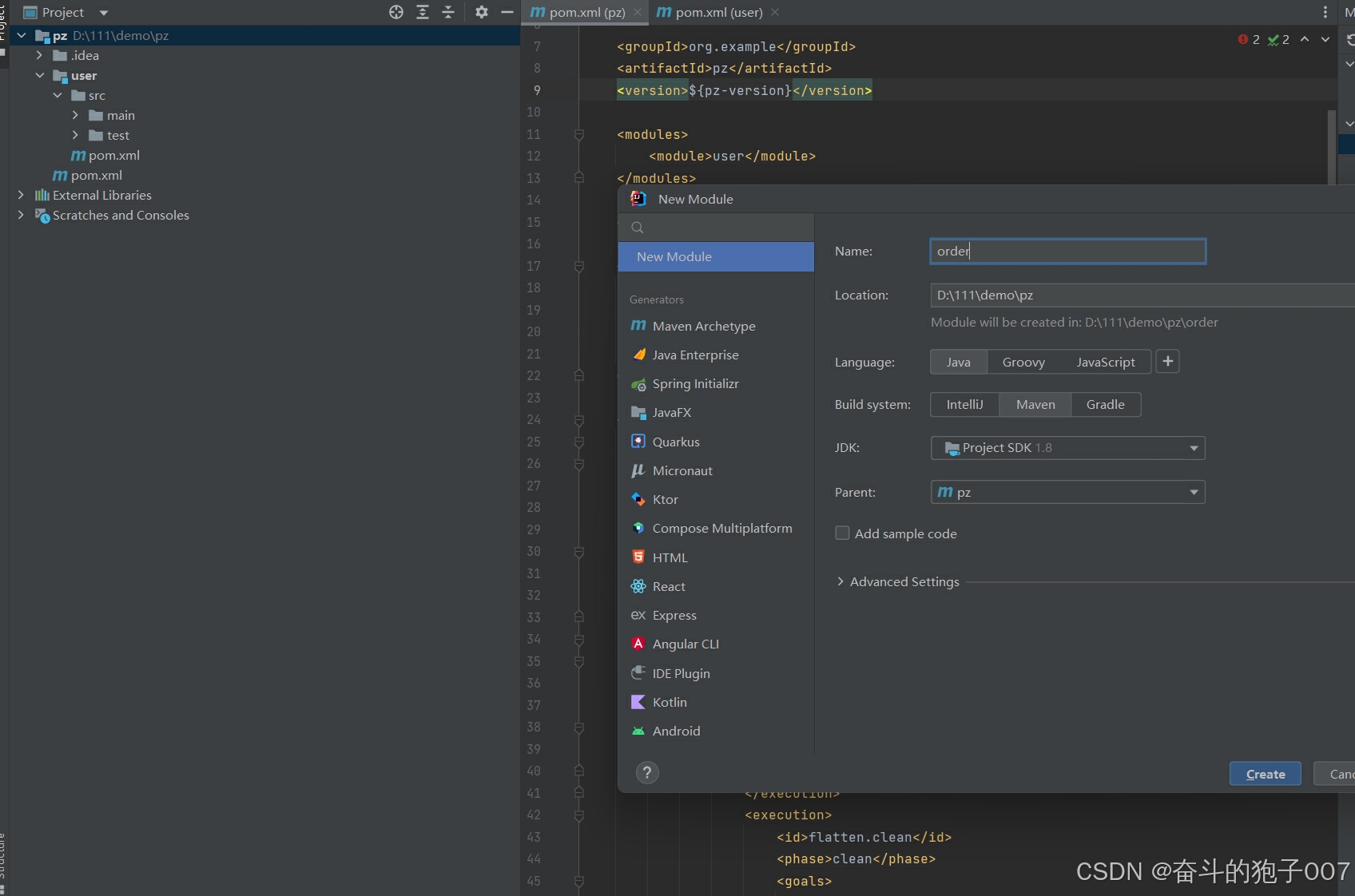
Task: Select Groovy as the language
Action: (x=1023, y=362)
